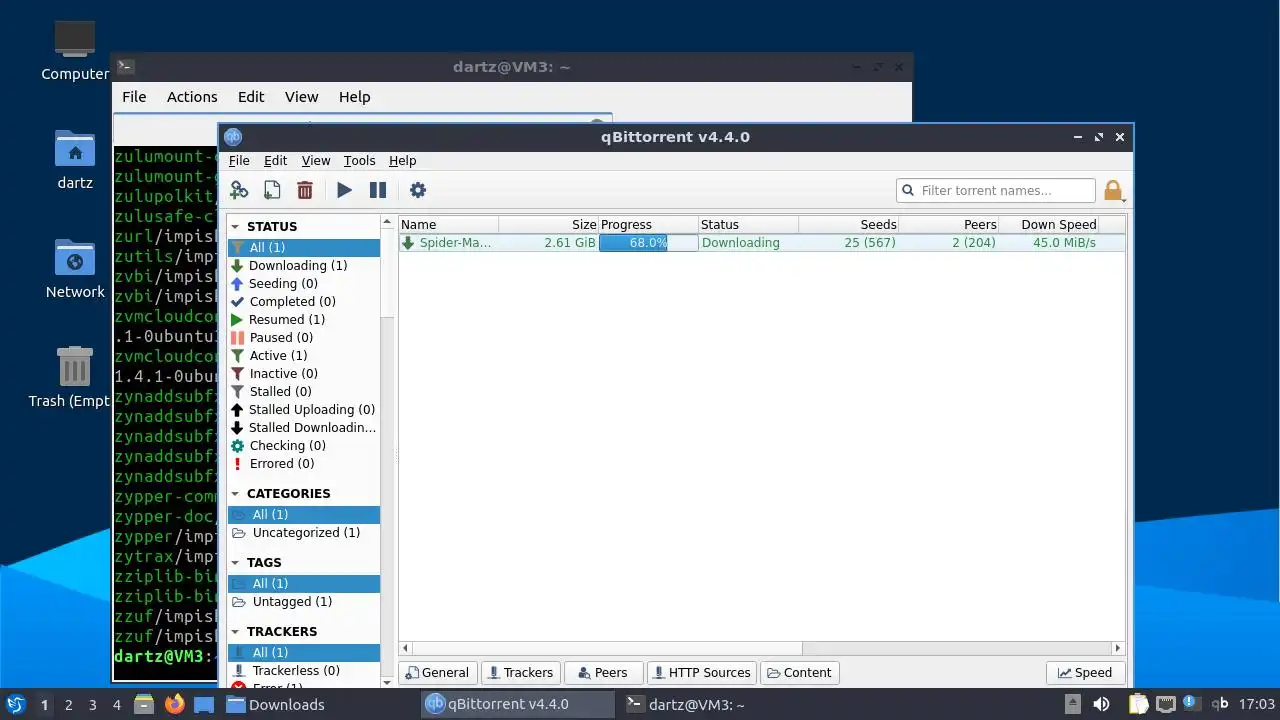Click the volume speaker icon in system tray
Screen dimensions: 1280x720
tap(1101, 704)
